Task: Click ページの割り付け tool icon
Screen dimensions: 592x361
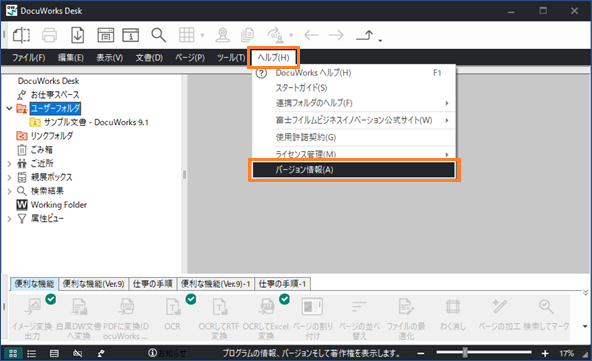Action: (x=312, y=307)
